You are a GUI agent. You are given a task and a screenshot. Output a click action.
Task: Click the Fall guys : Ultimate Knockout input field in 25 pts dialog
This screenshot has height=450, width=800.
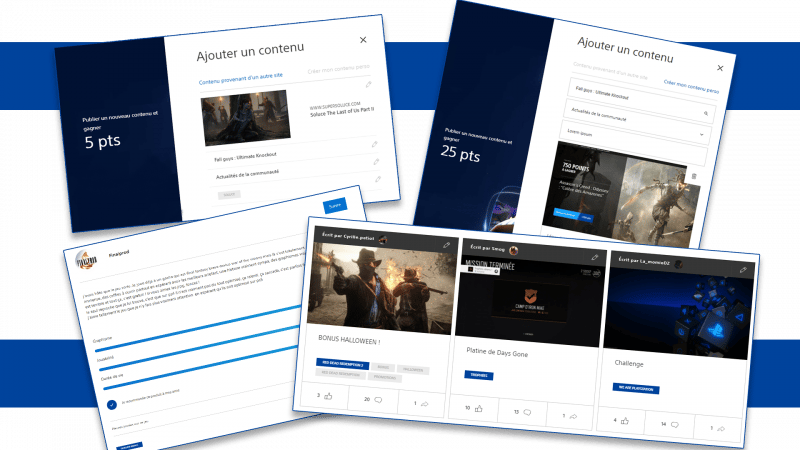click(x=643, y=100)
